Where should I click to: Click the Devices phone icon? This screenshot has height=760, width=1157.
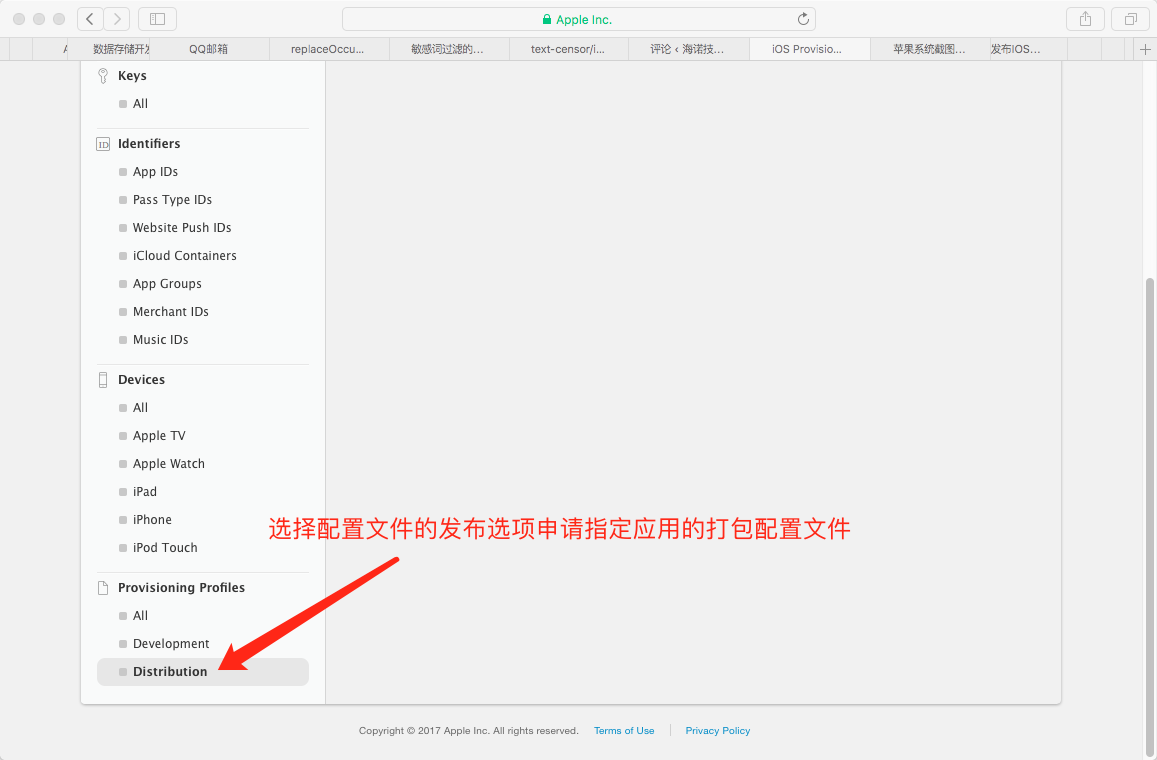click(103, 380)
